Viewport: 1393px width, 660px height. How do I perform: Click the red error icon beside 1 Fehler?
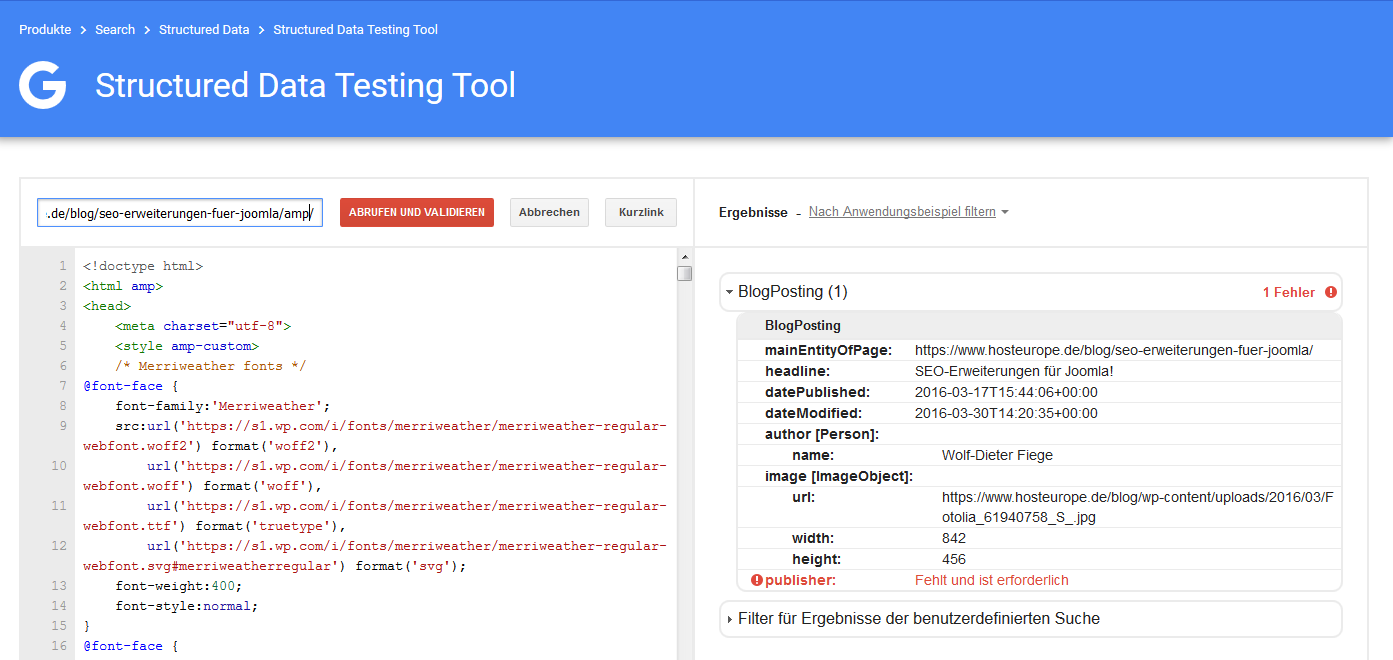tap(1330, 292)
